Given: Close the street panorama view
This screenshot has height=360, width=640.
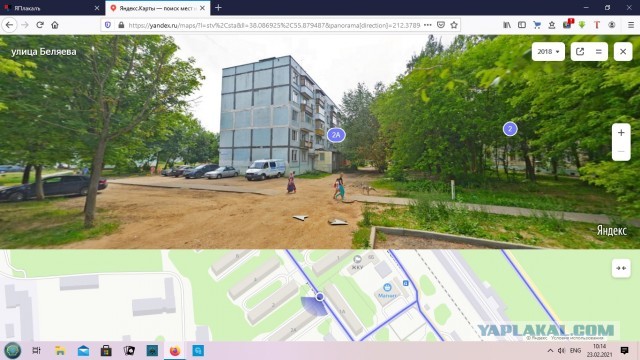Looking at the screenshot, I should pyautogui.click(x=623, y=51).
